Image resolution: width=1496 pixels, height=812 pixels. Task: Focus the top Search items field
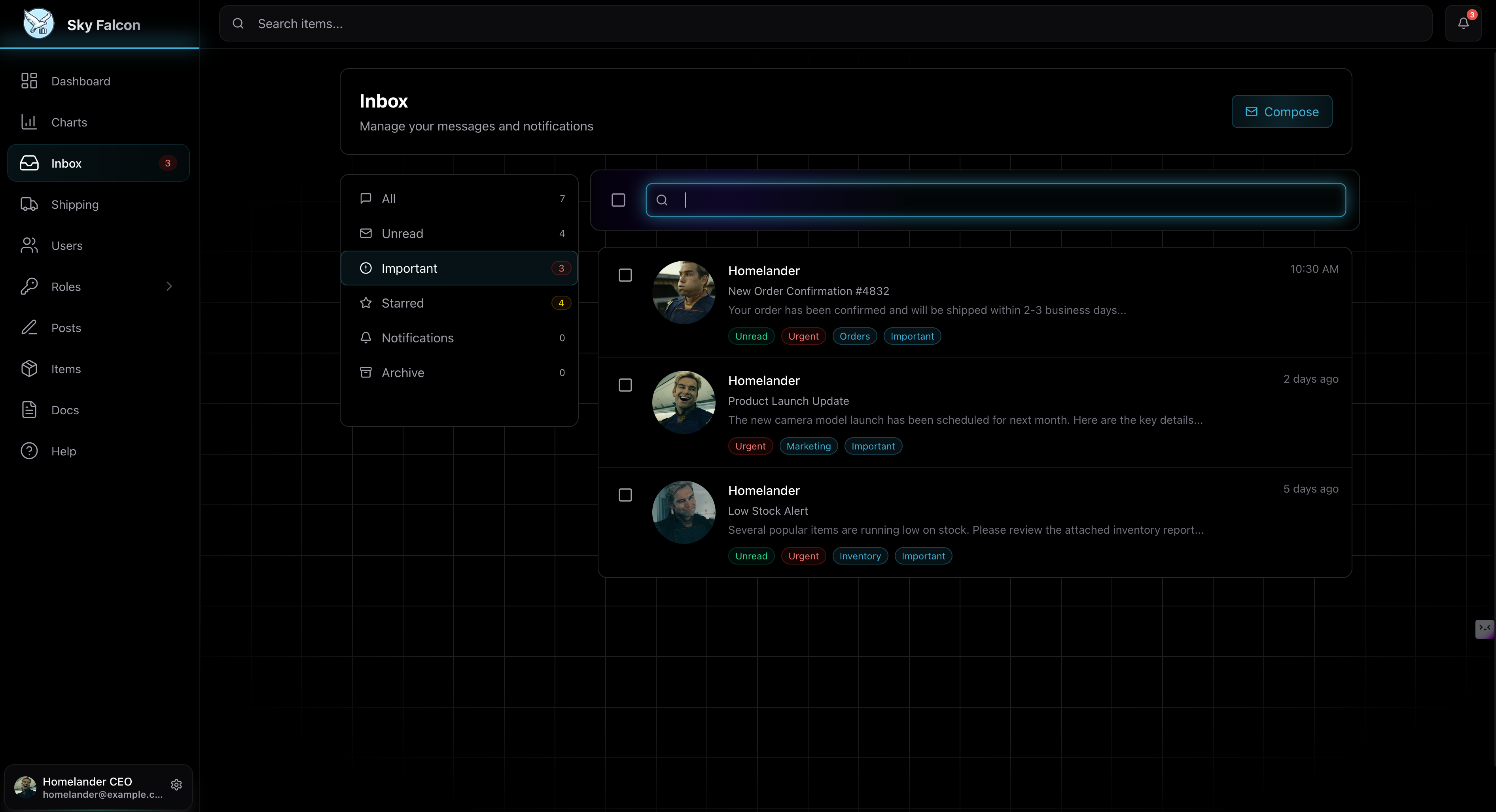pyautogui.click(x=825, y=24)
